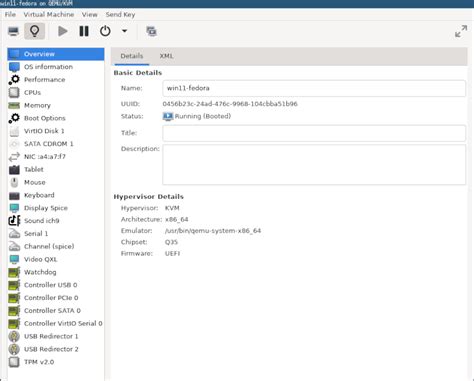The width and height of the screenshot is (474, 381).
Task: Click the Firmware value UEFI
Action: (172, 253)
